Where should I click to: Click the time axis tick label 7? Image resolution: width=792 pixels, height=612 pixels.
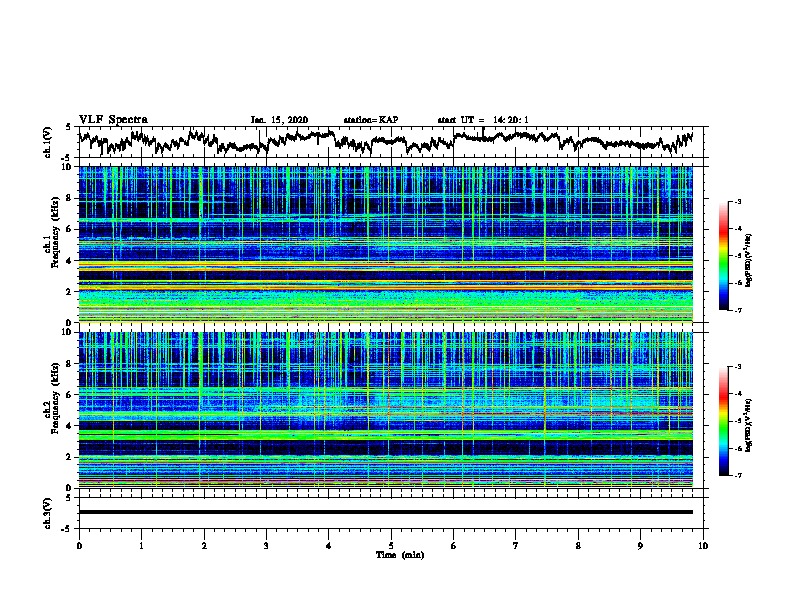(x=516, y=546)
